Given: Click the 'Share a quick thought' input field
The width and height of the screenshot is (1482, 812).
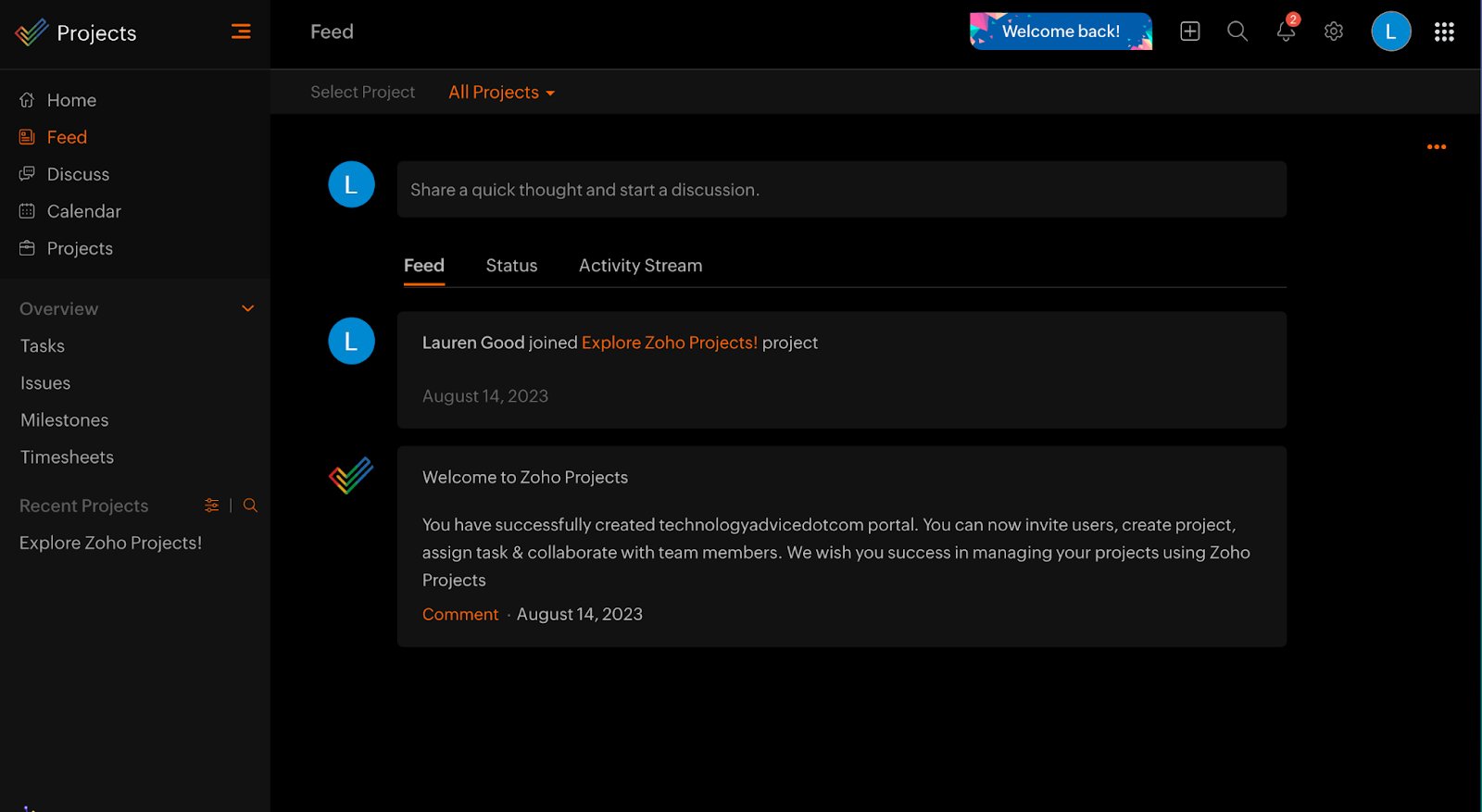Looking at the screenshot, I should click(842, 190).
